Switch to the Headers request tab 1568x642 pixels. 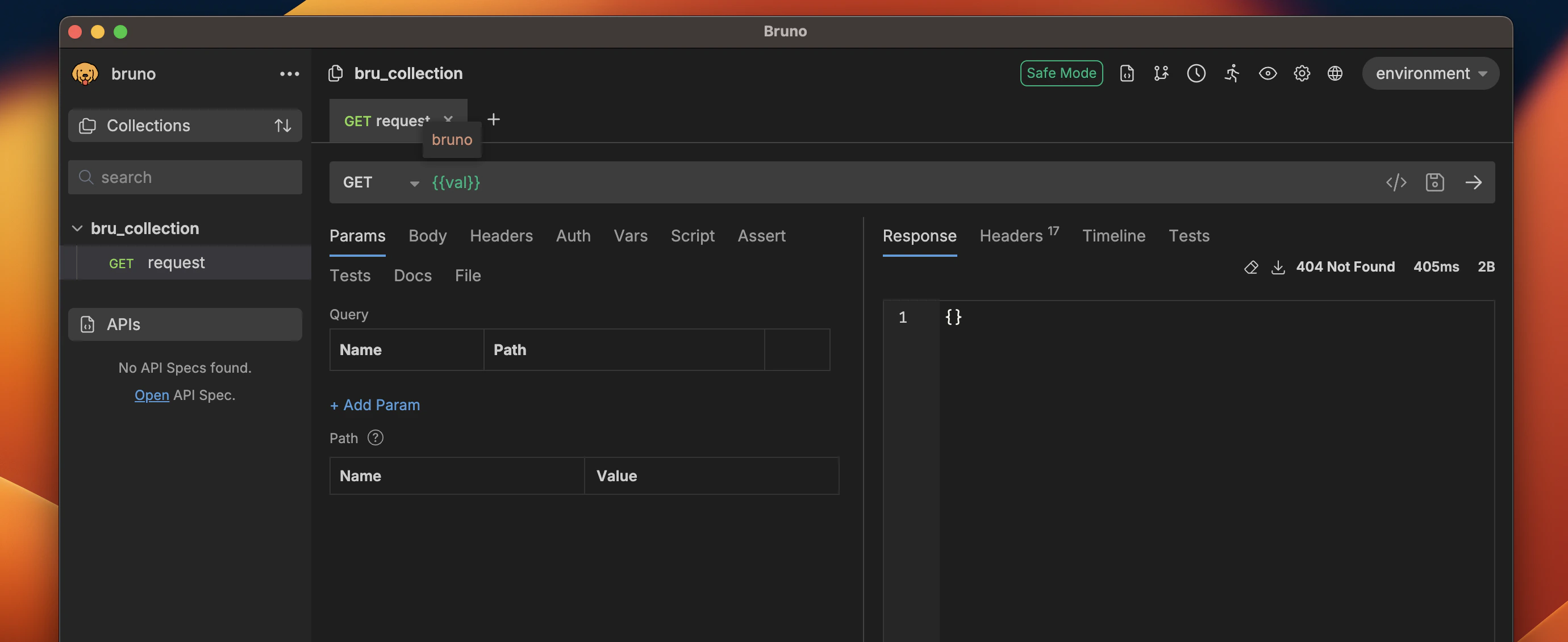(x=501, y=236)
